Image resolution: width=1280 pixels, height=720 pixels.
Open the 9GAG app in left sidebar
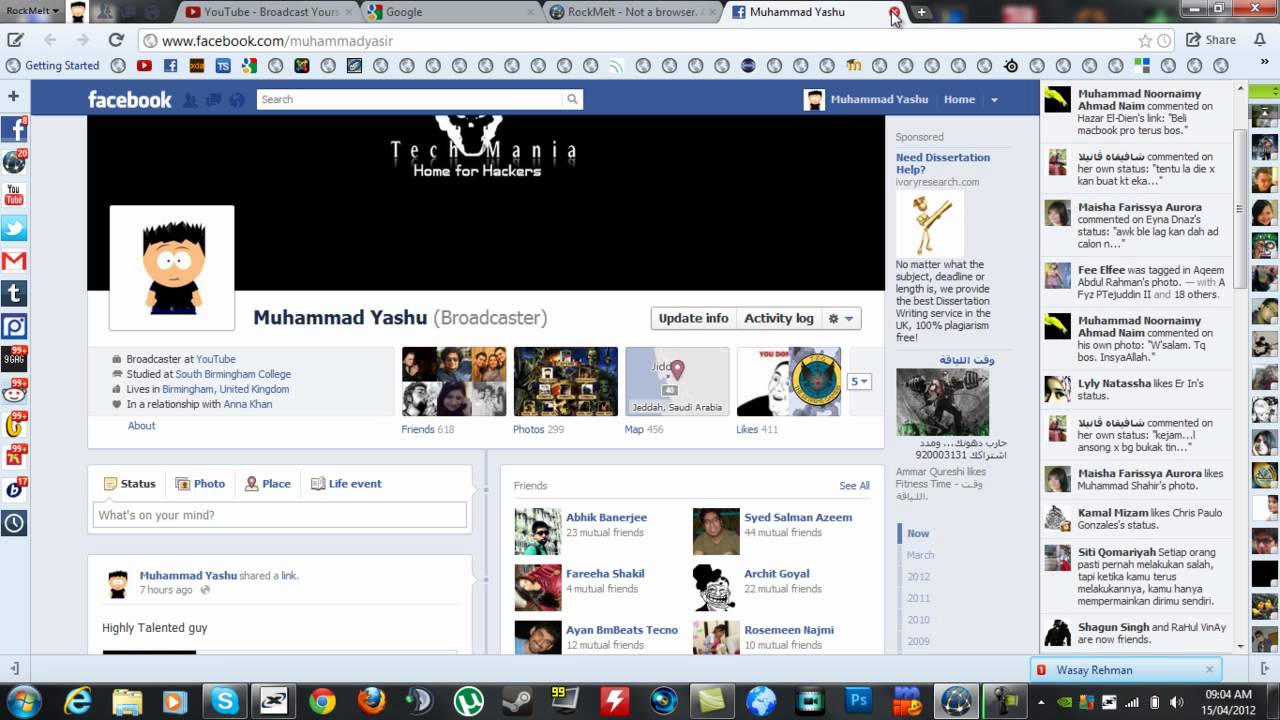point(14,358)
